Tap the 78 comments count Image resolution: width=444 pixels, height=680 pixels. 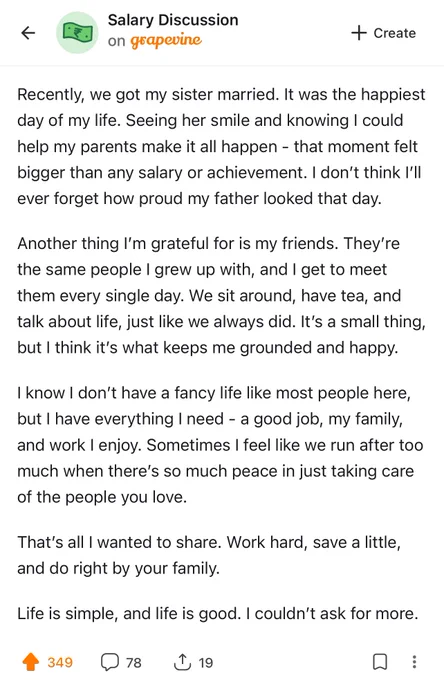pos(134,663)
